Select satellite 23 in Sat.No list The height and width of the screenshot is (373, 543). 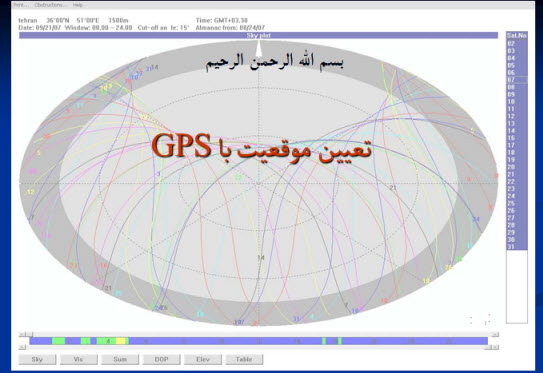point(517,189)
